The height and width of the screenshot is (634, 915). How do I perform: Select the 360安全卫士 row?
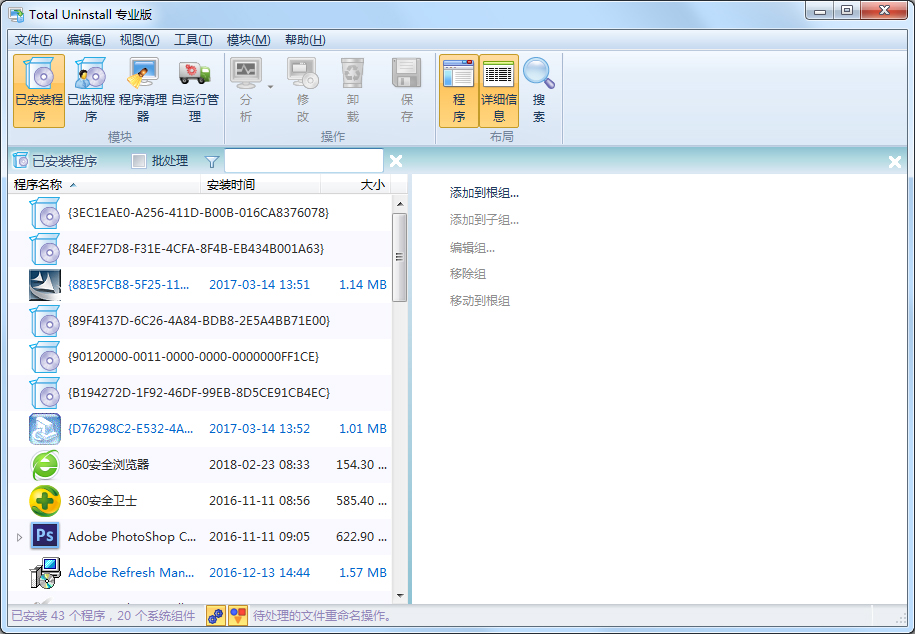(x=200, y=501)
